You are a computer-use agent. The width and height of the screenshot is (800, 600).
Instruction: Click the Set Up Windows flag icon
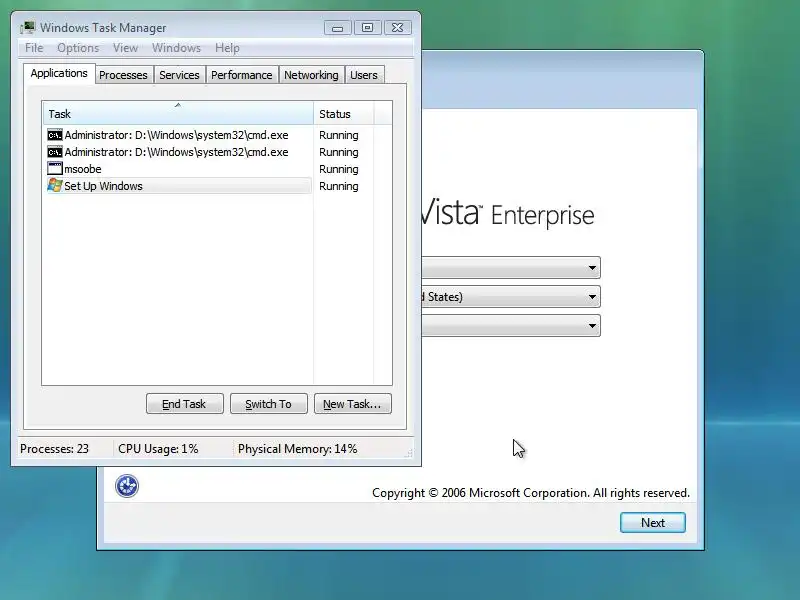(x=55, y=185)
